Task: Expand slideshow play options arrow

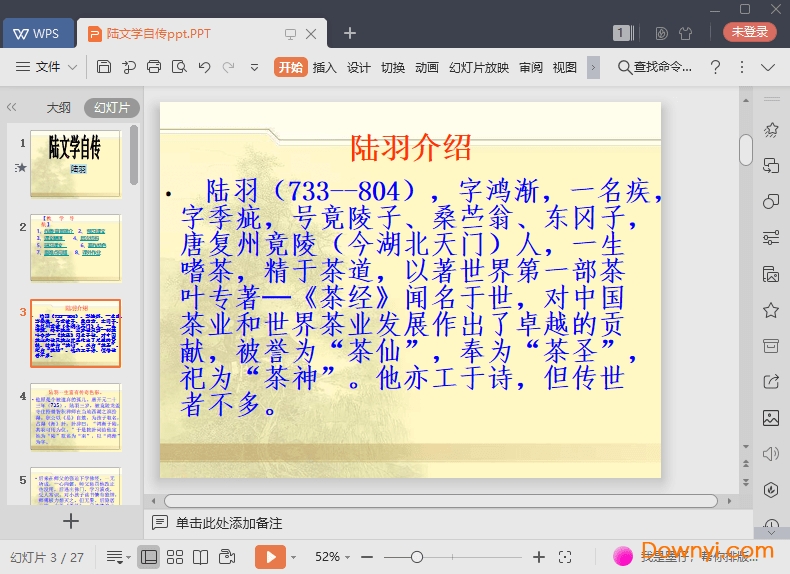Action: pos(294,556)
